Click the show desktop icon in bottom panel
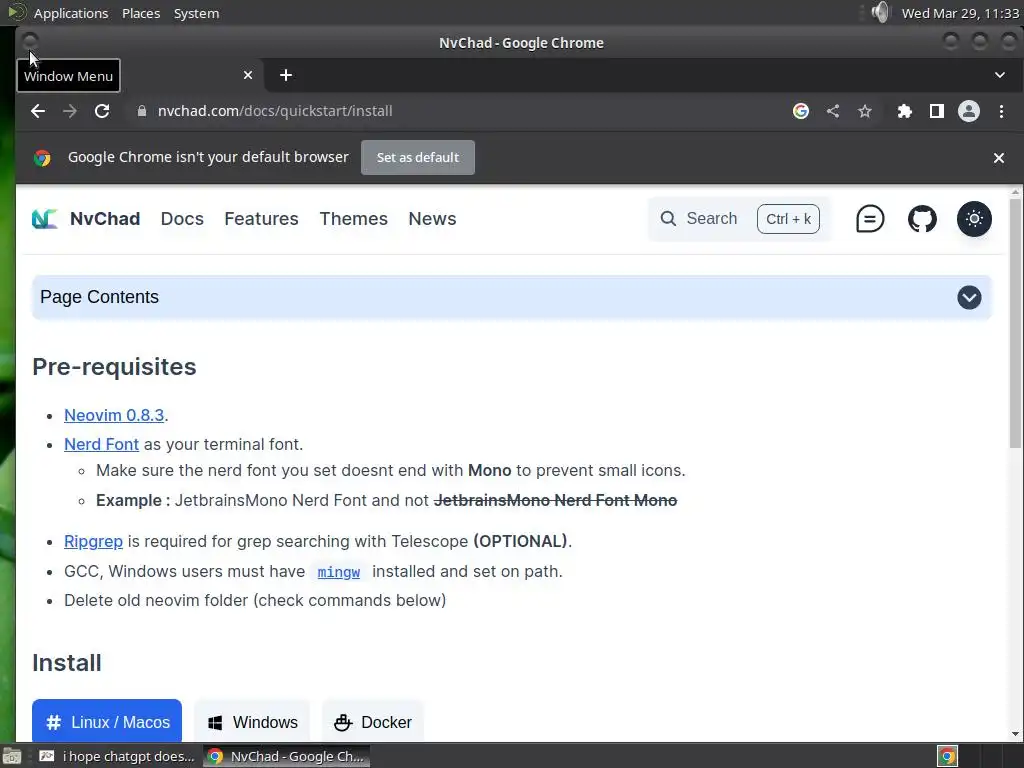This screenshot has width=1024, height=768. click(12, 756)
